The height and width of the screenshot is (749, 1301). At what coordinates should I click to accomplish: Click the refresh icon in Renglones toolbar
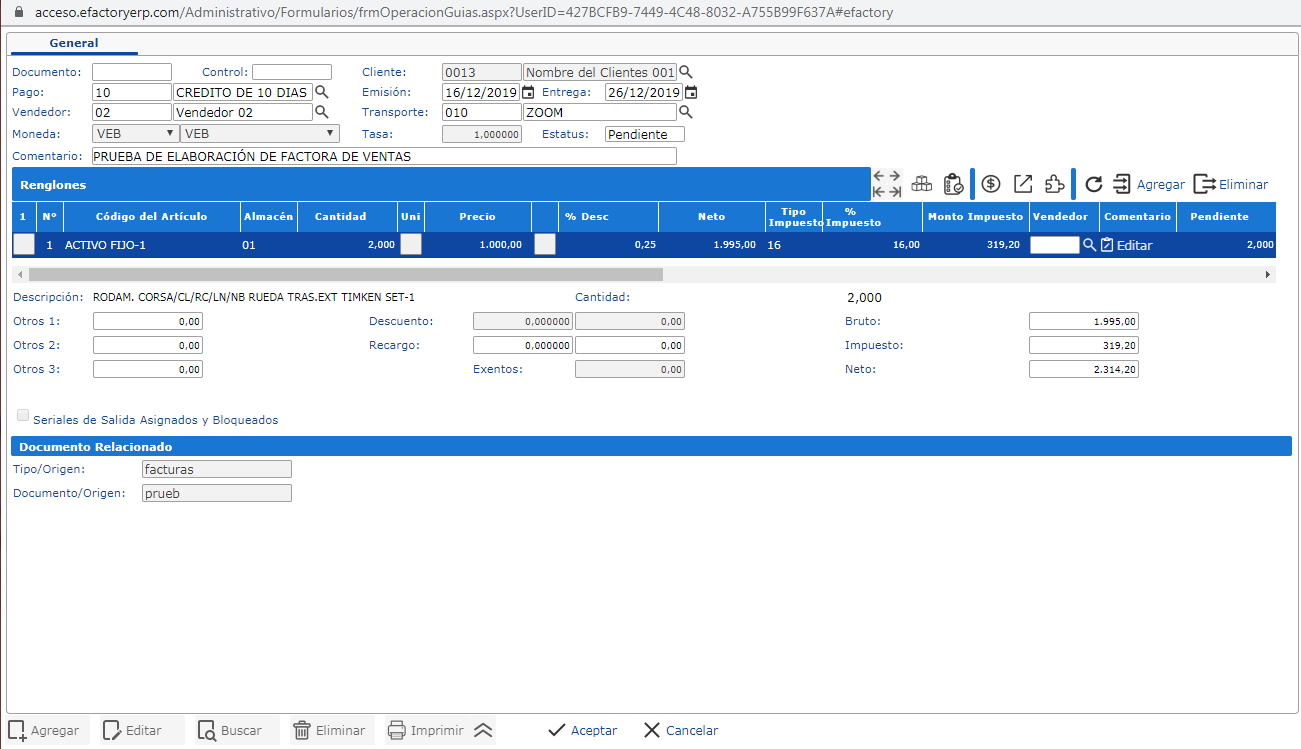1094,184
